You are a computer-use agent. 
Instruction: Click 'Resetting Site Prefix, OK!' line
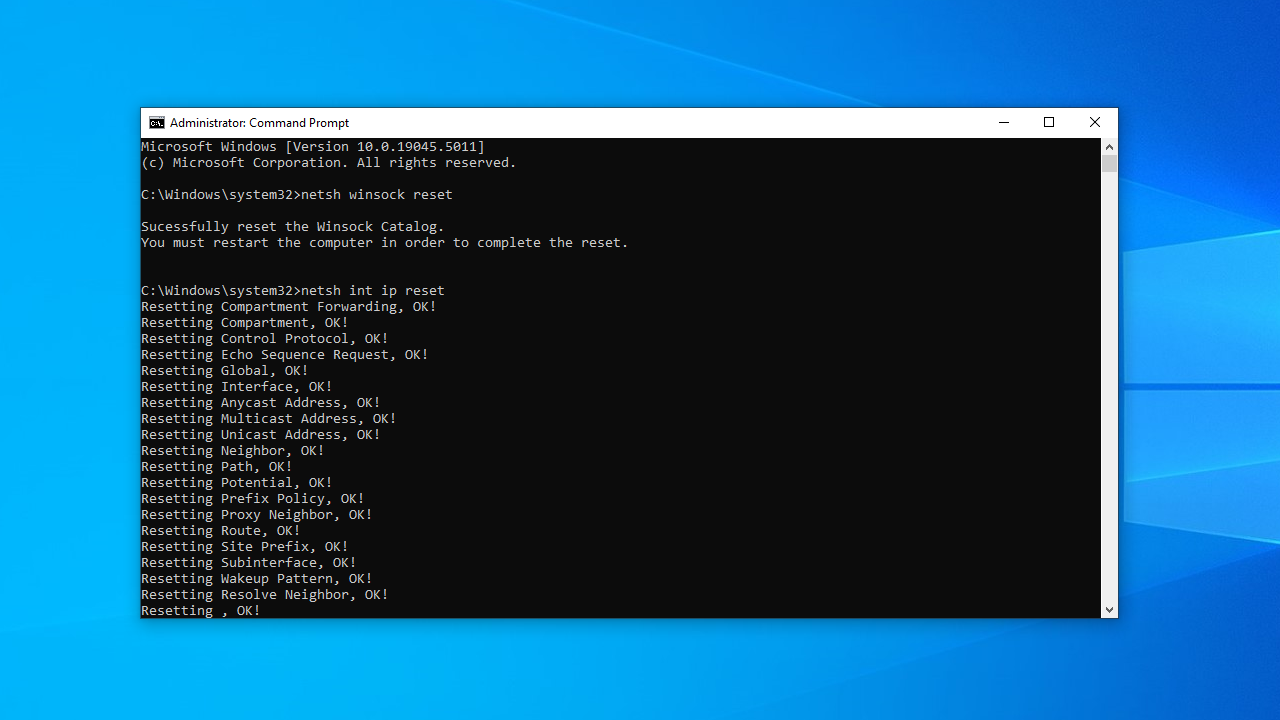245,547
